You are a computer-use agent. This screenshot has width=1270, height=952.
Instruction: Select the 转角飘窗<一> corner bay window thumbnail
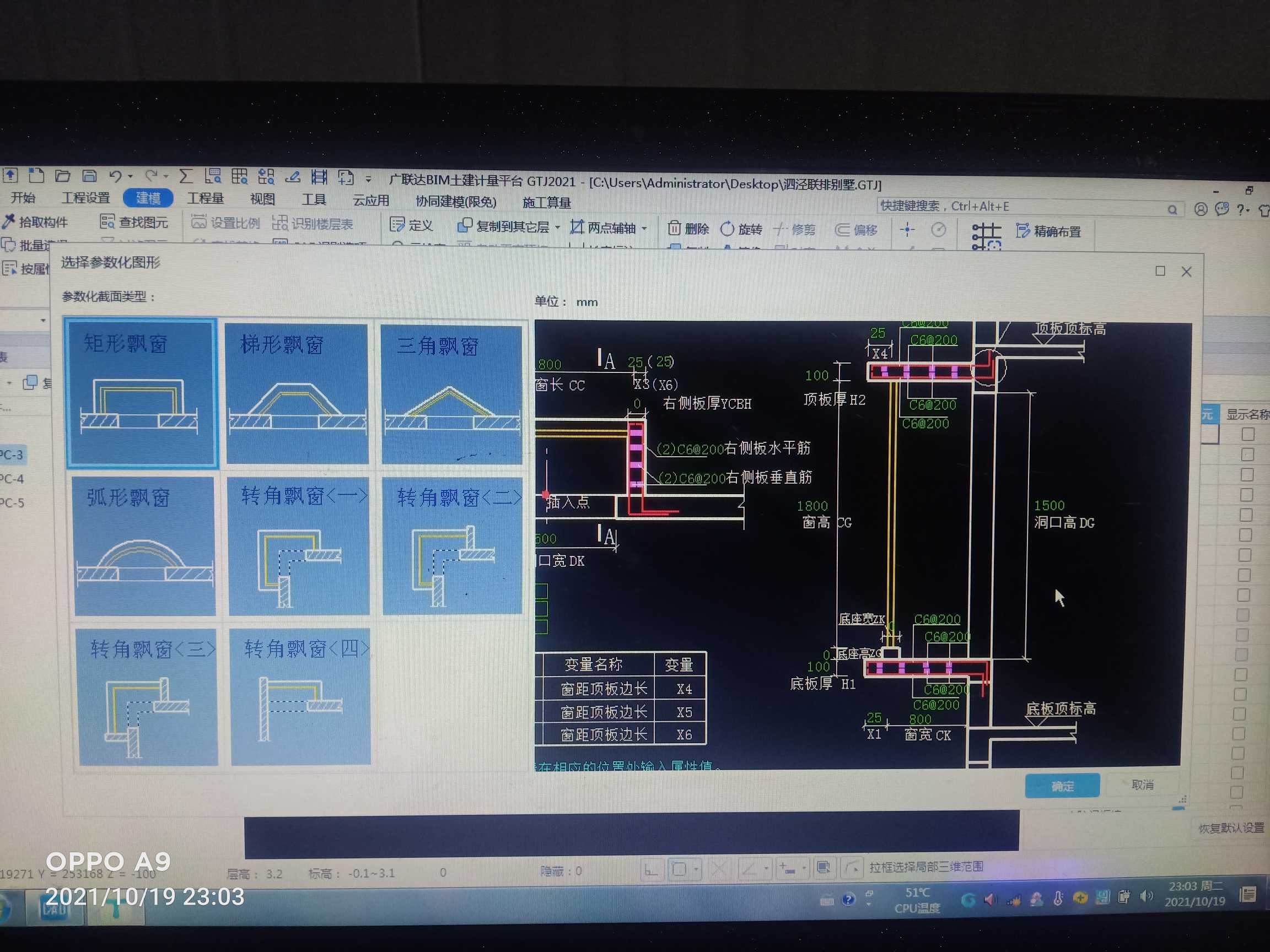tap(299, 546)
